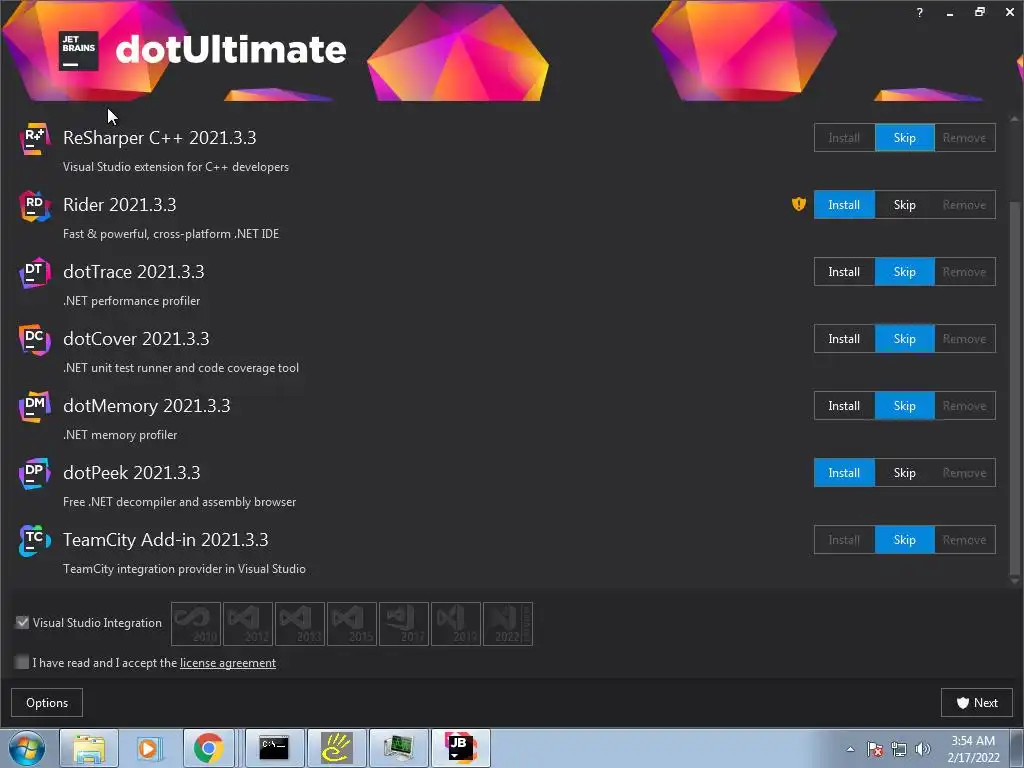Open Windows Explorer from the taskbar

click(x=89, y=748)
